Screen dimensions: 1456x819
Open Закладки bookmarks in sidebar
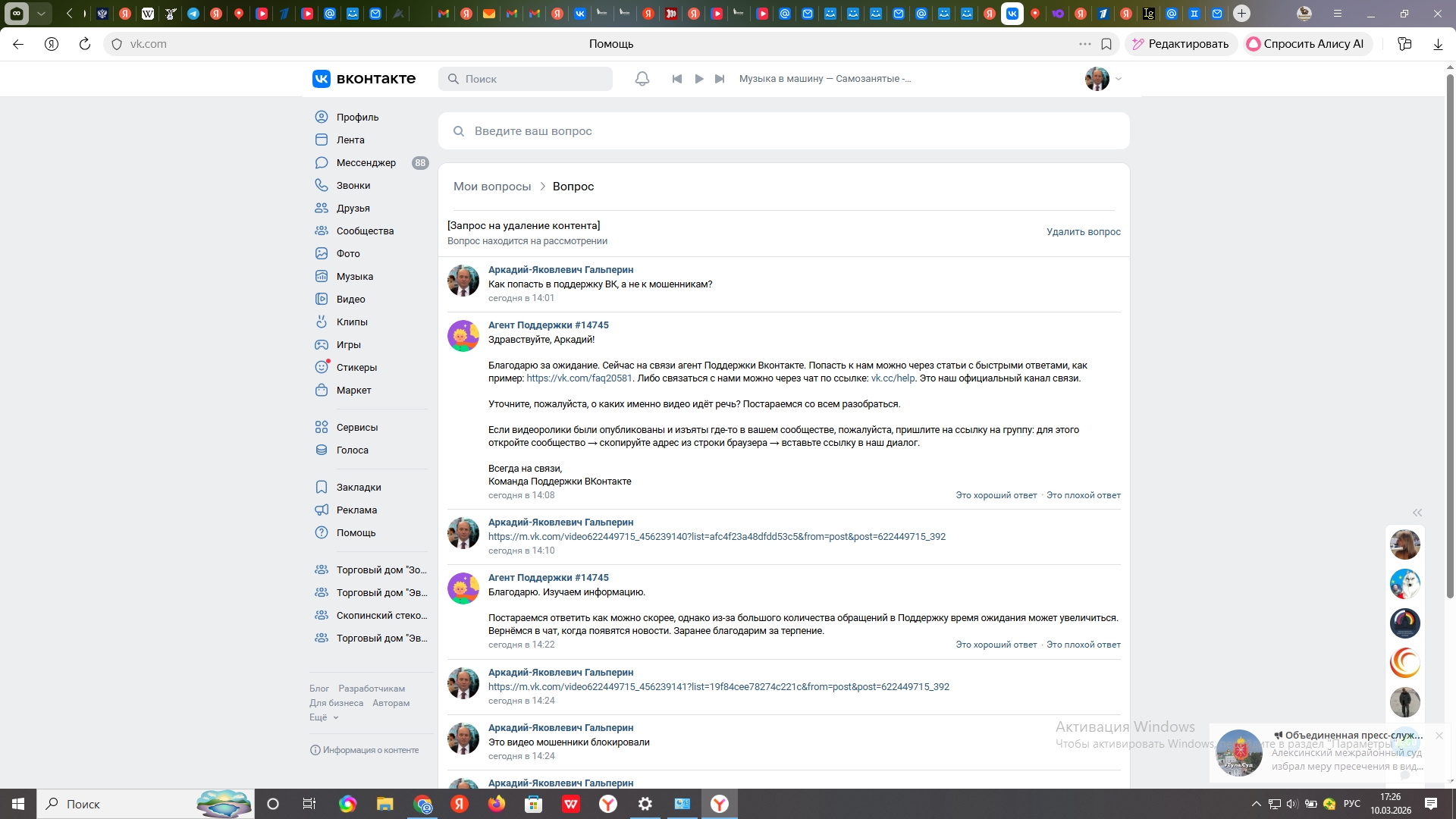point(359,488)
